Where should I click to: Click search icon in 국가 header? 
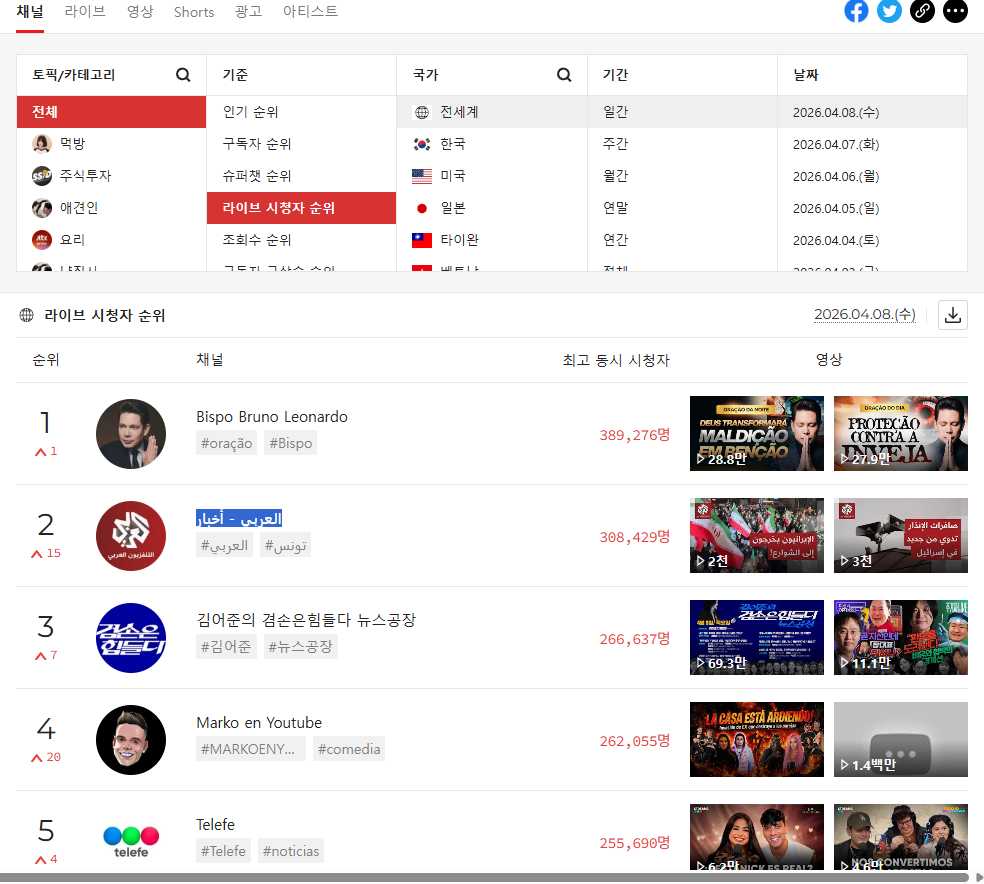coord(564,75)
